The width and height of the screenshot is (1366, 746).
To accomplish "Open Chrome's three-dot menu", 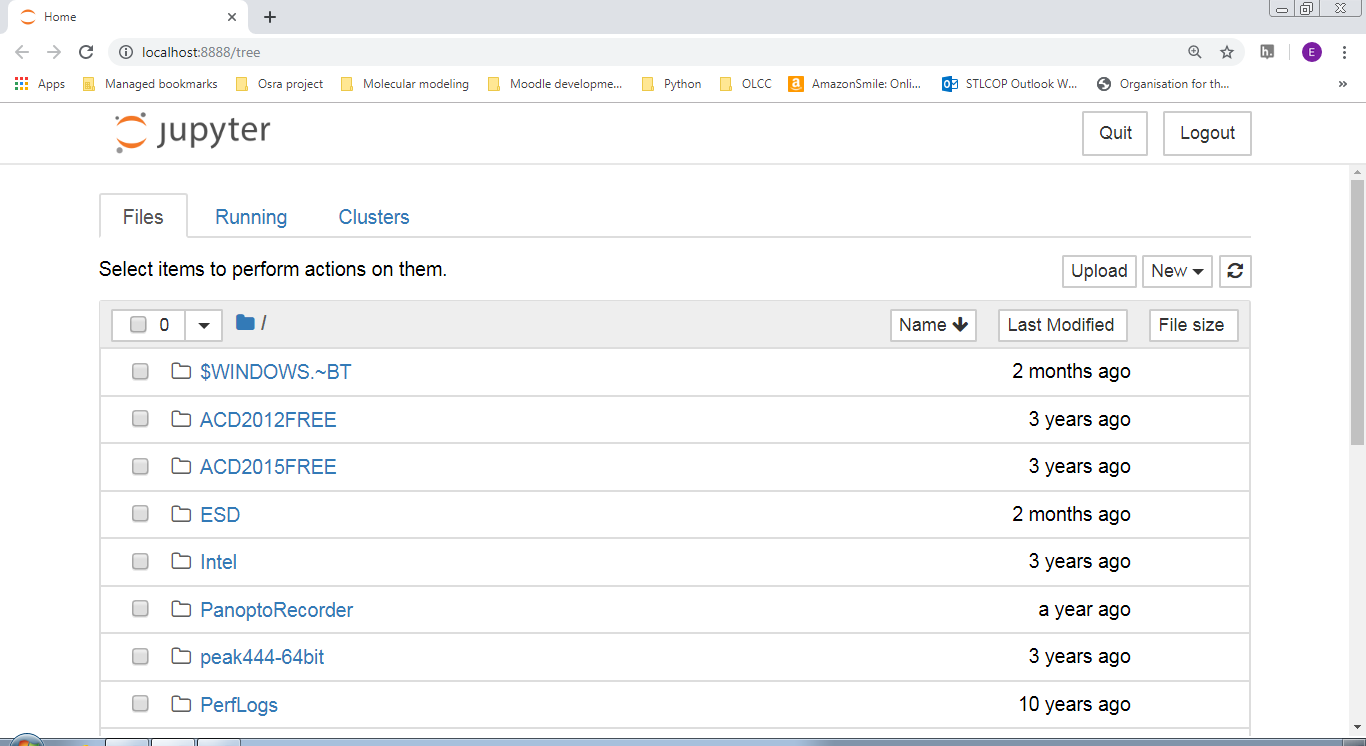I will coord(1345,52).
